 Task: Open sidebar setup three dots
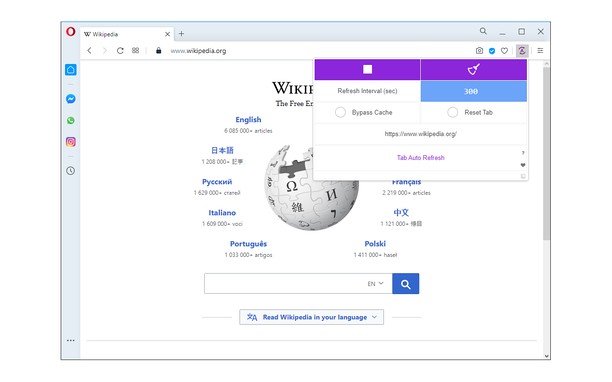(71, 340)
